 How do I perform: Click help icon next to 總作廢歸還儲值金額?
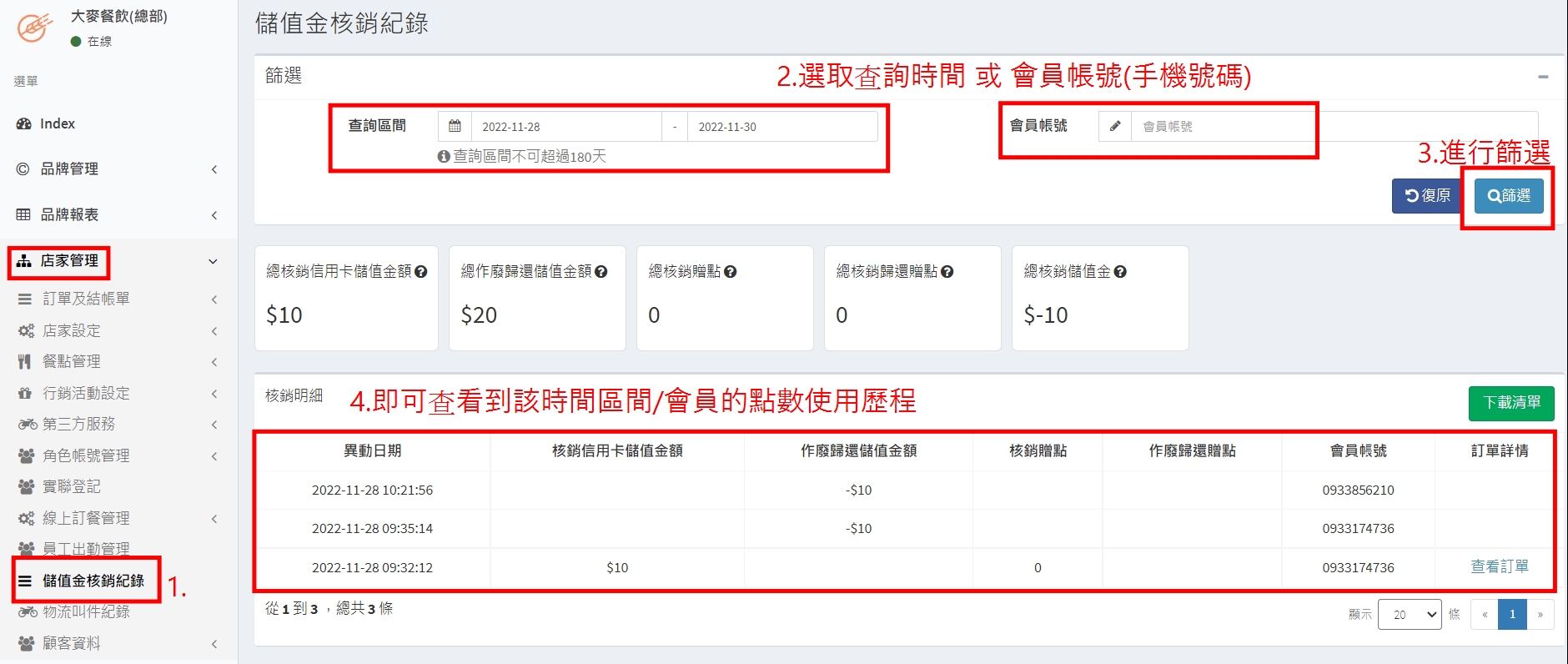pyautogui.click(x=601, y=272)
